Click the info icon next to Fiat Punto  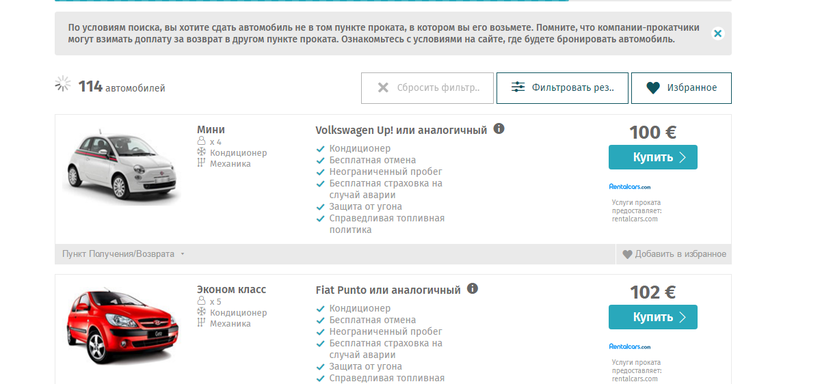click(472, 289)
